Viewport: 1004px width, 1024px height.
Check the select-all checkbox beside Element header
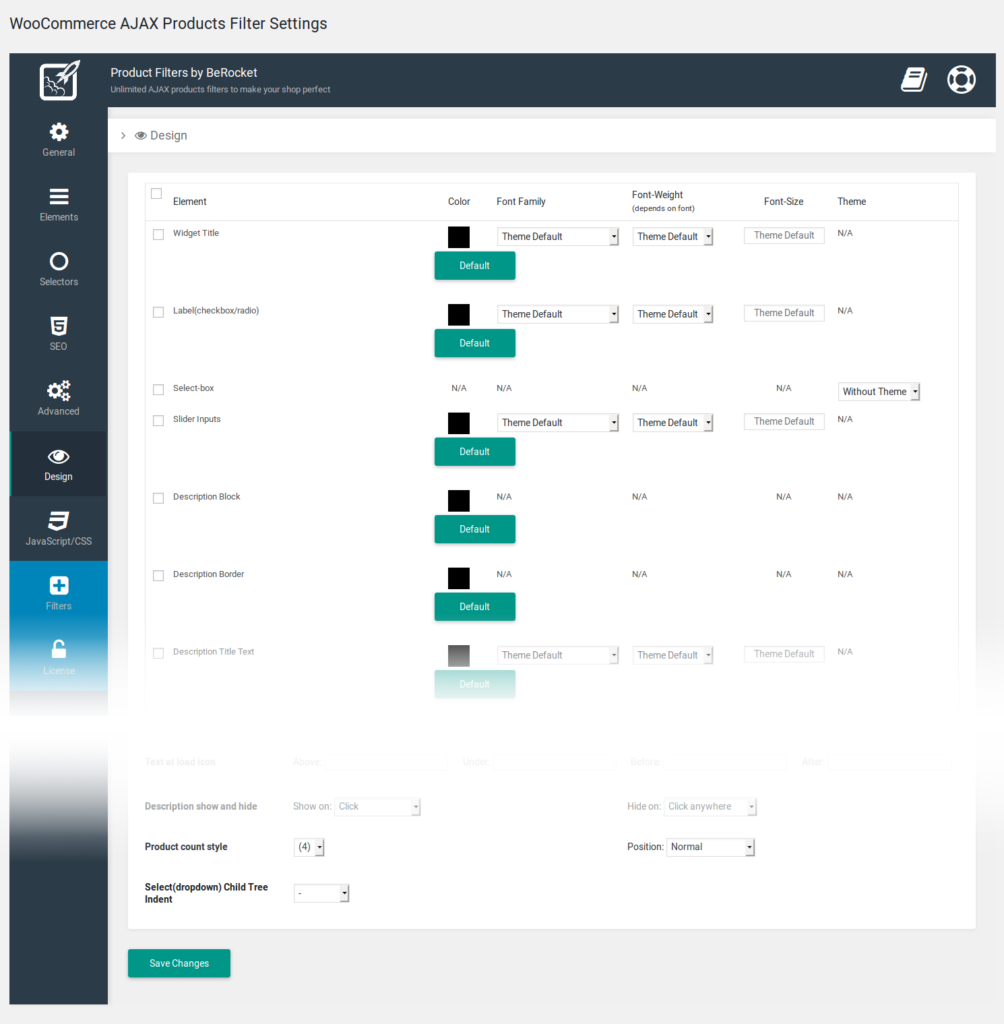(156, 194)
